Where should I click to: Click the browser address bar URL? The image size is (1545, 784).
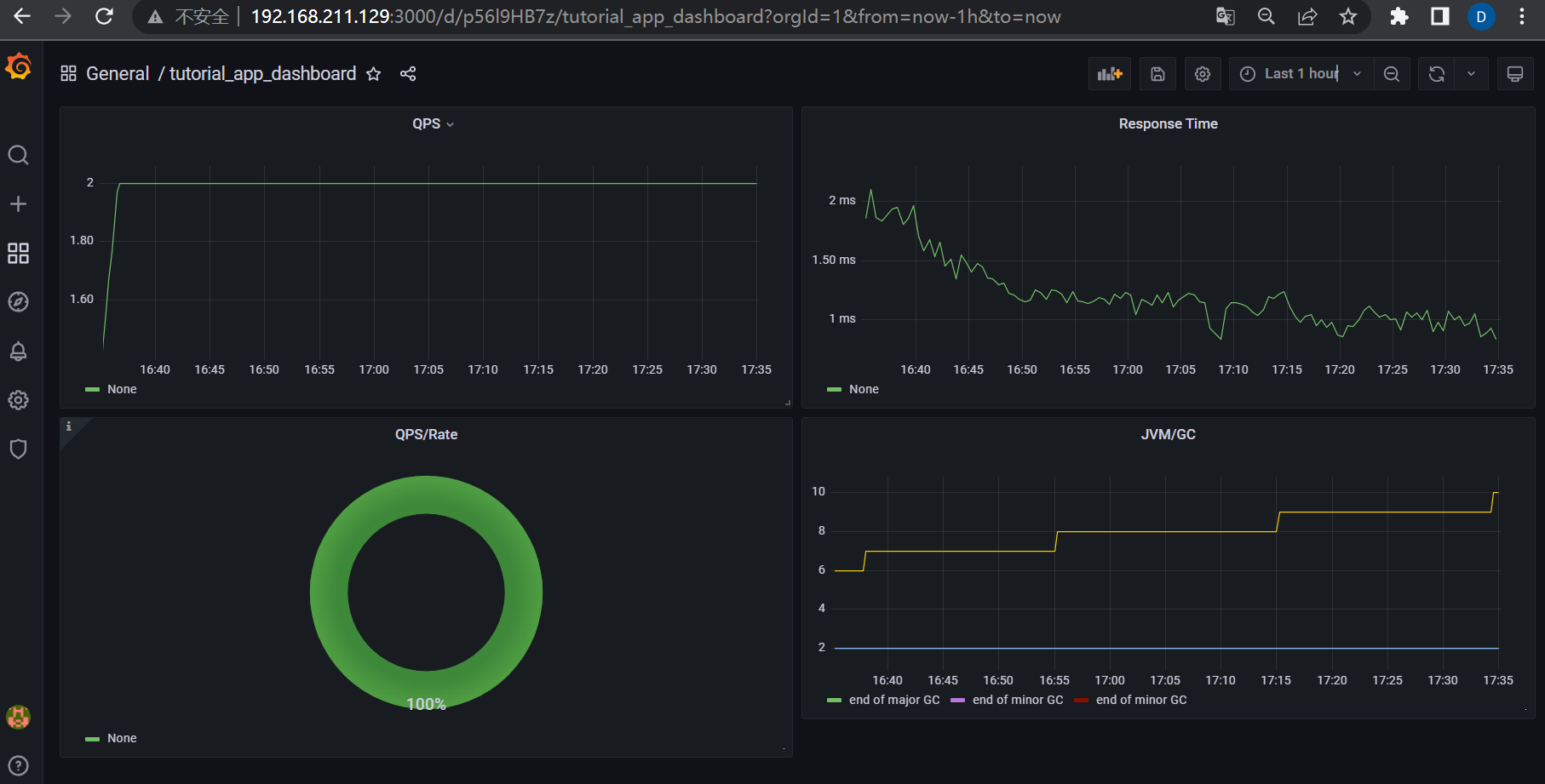pos(656,17)
